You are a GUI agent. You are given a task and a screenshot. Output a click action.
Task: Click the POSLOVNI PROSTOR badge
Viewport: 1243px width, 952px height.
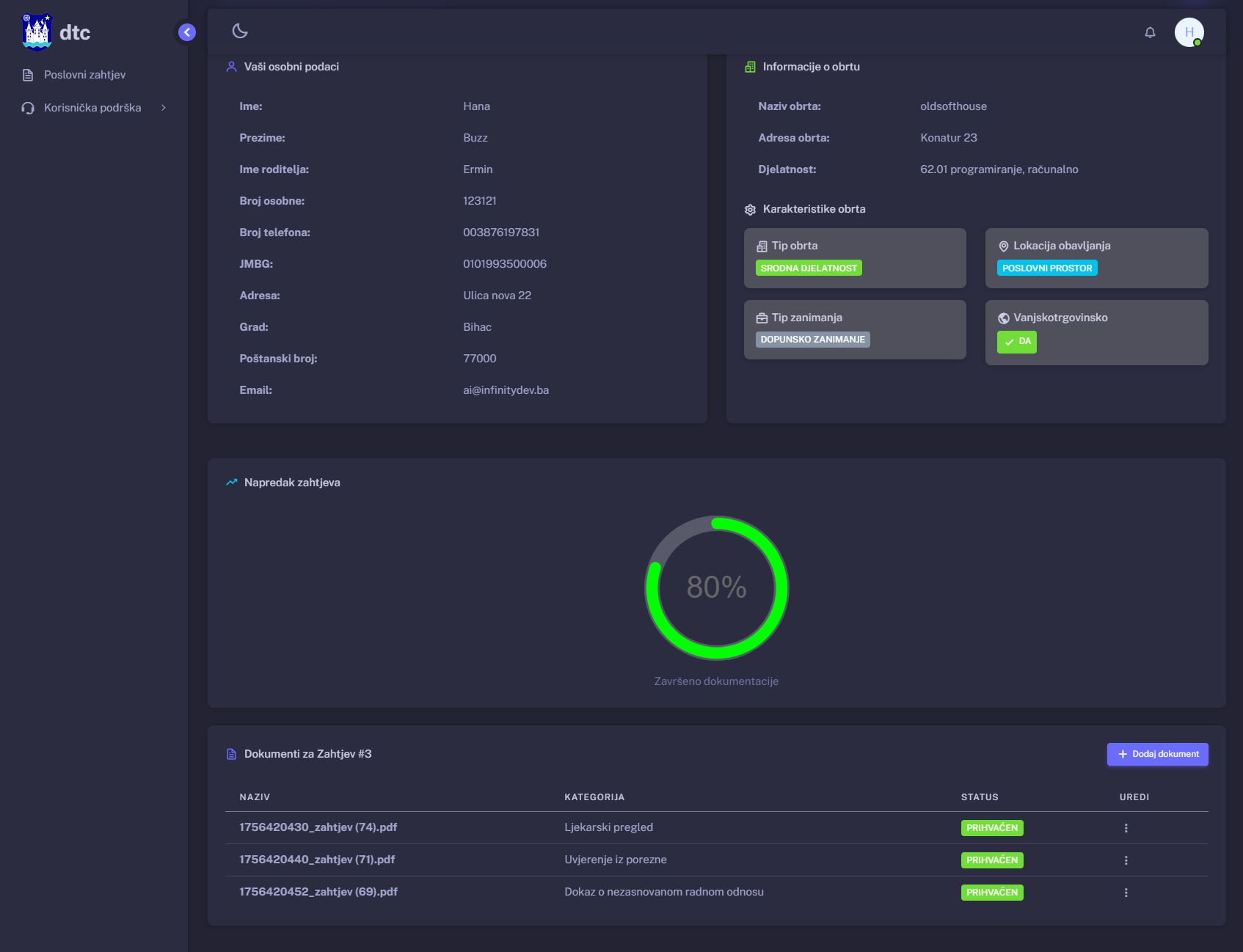pos(1046,268)
